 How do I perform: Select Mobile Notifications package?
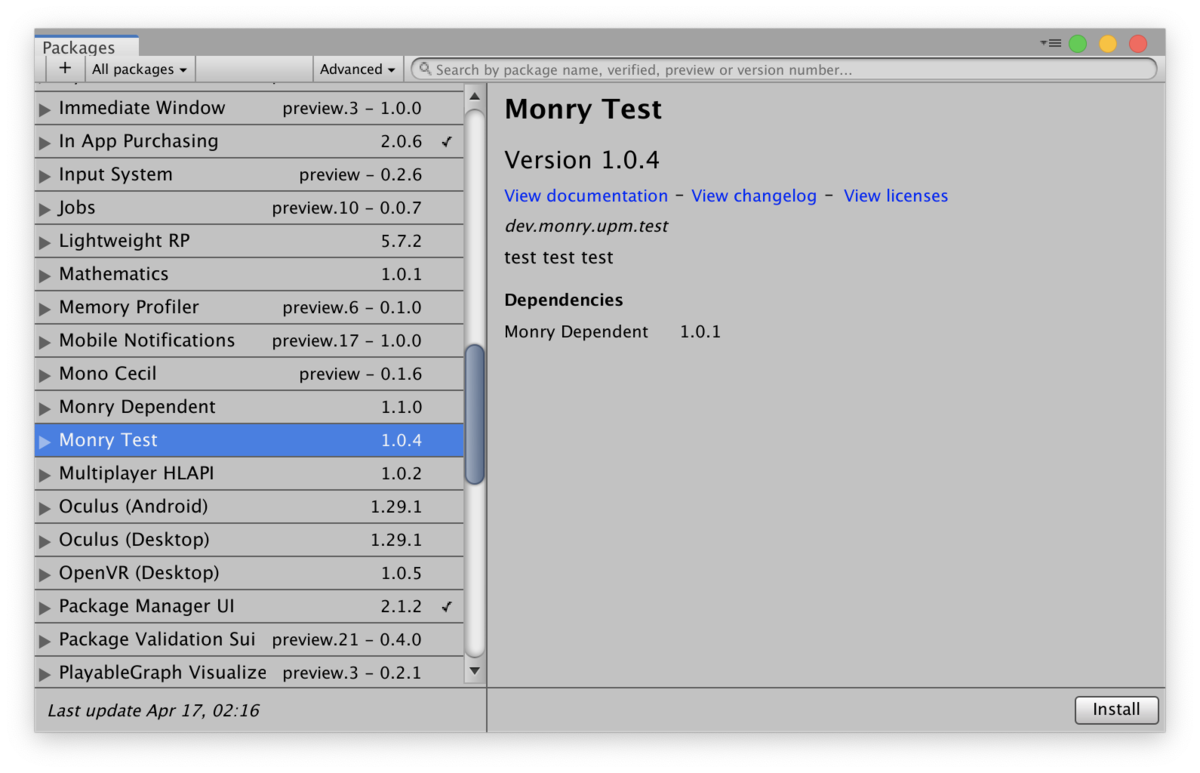click(x=249, y=340)
